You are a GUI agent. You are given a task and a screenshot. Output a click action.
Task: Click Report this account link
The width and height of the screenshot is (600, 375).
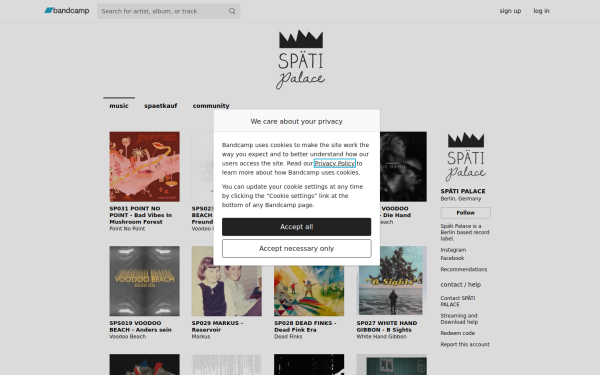465,344
